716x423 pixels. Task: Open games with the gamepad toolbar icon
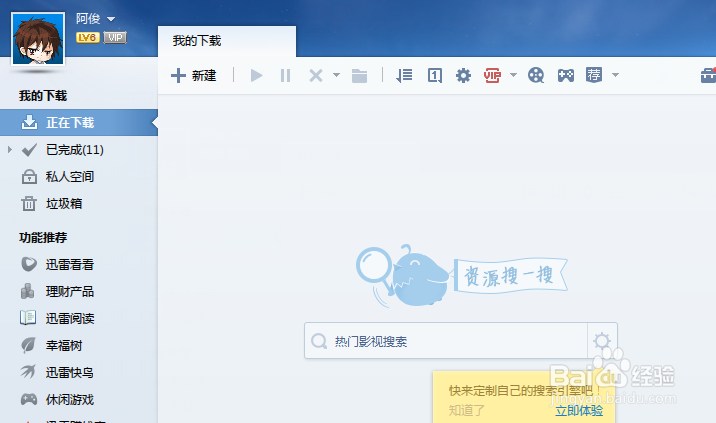(566, 75)
